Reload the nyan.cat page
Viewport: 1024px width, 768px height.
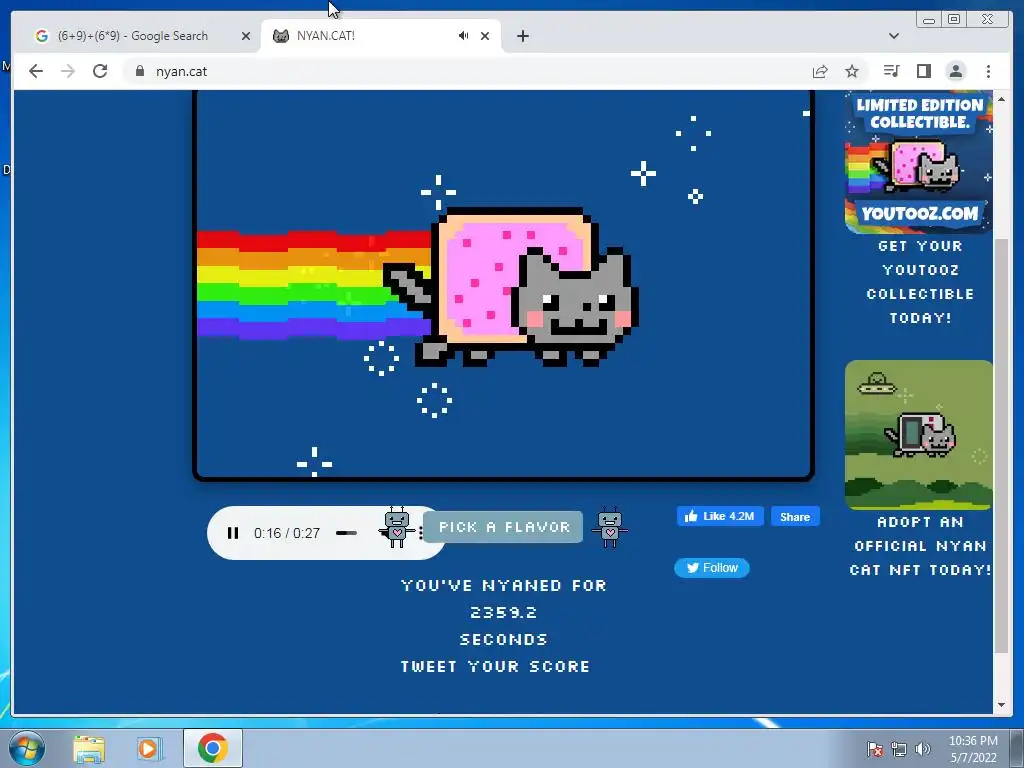pyautogui.click(x=100, y=71)
